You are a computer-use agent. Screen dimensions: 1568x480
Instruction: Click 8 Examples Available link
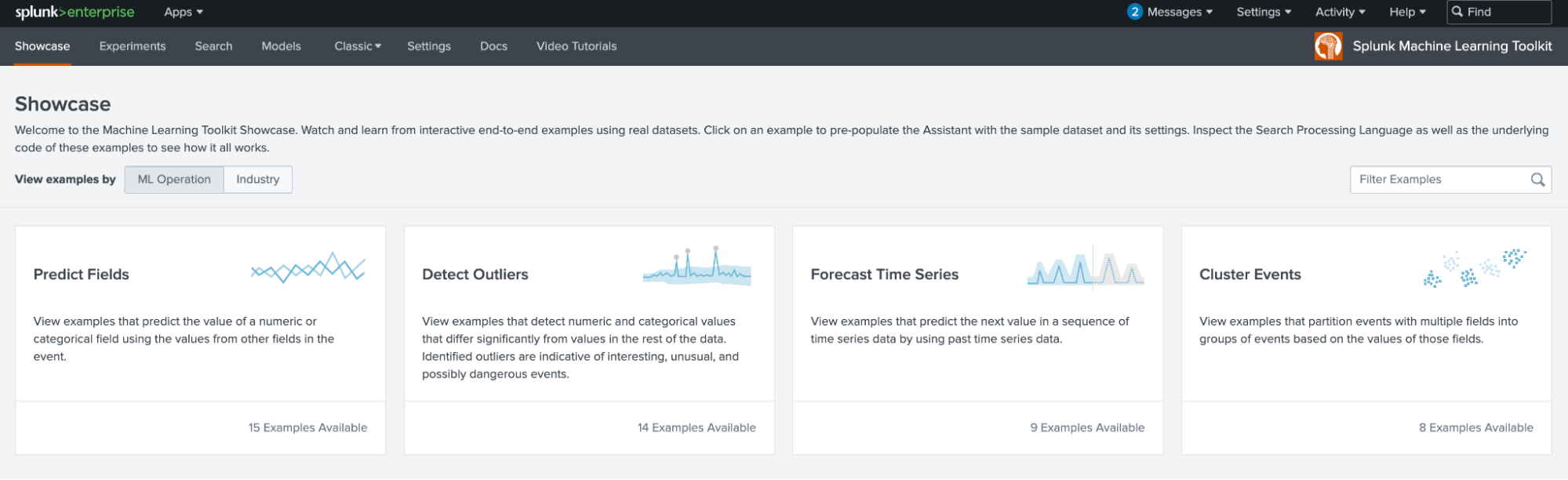(x=1476, y=427)
